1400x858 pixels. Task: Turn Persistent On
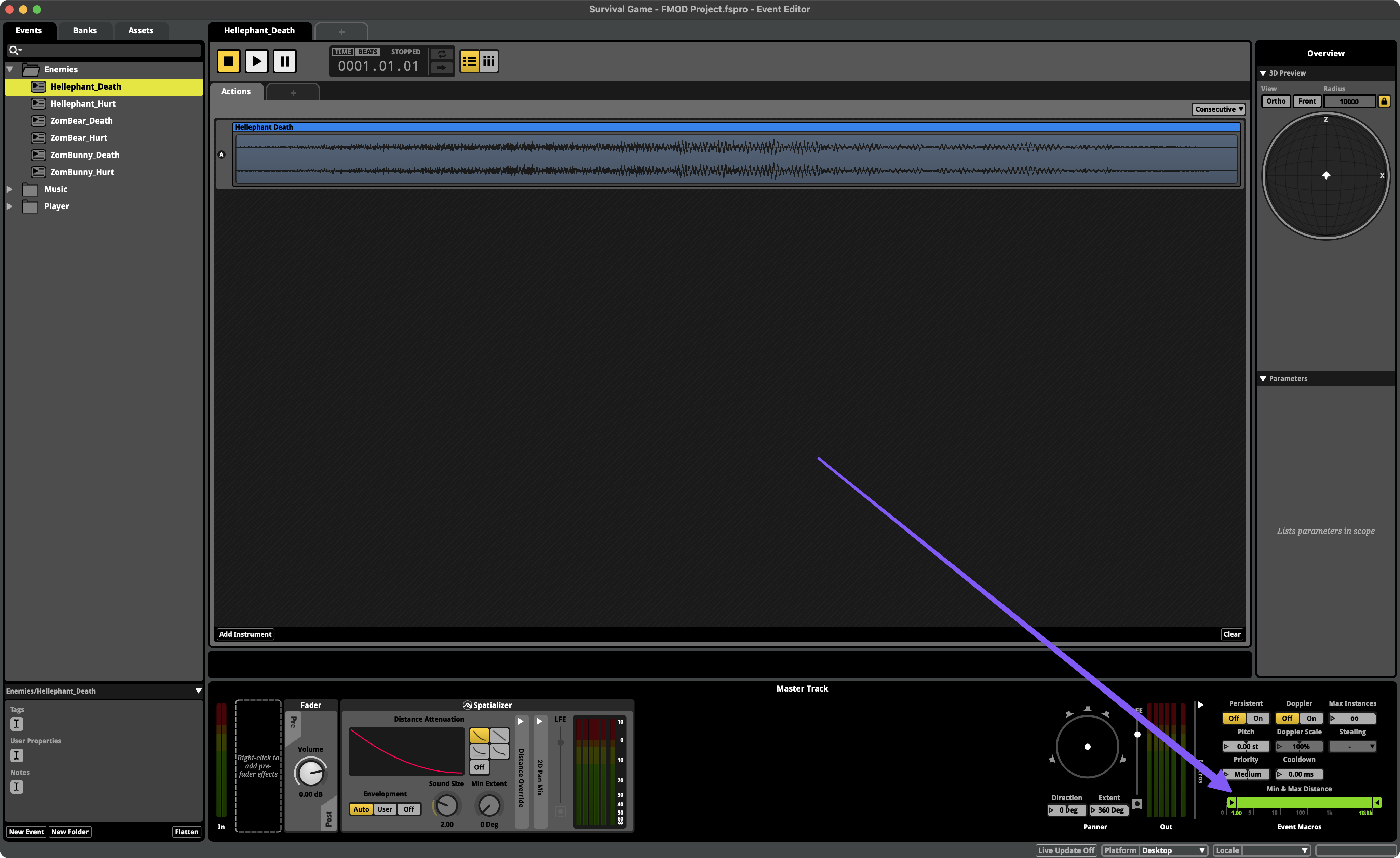point(1257,718)
